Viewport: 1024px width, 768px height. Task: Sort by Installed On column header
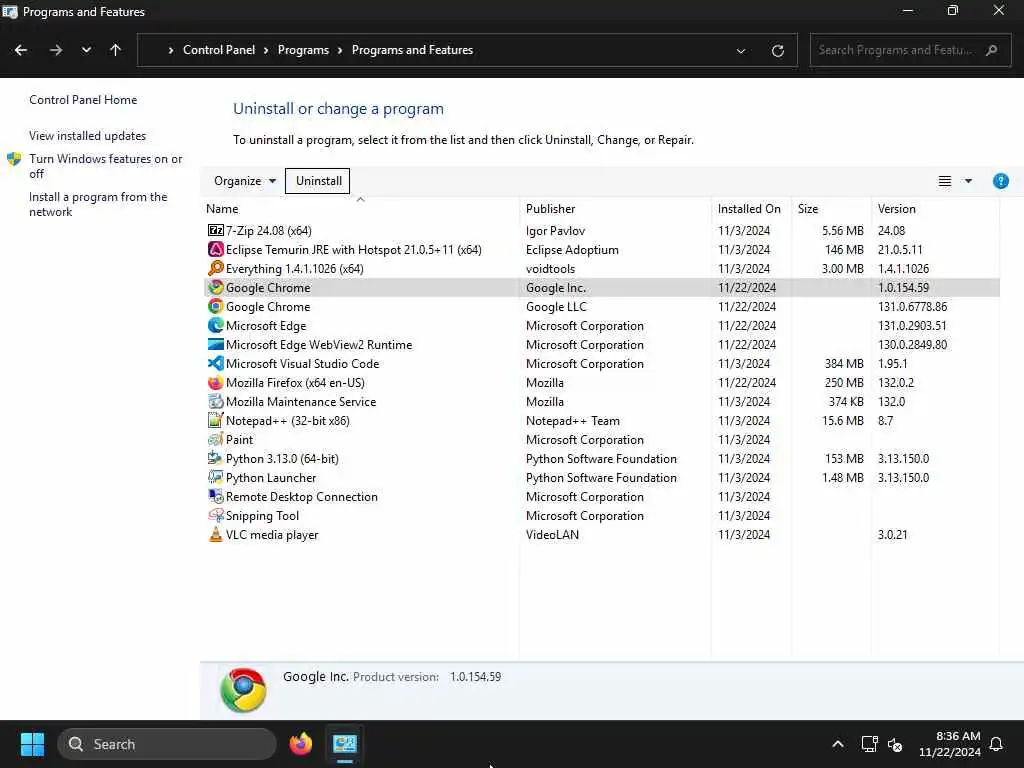(x=750, y=208)
